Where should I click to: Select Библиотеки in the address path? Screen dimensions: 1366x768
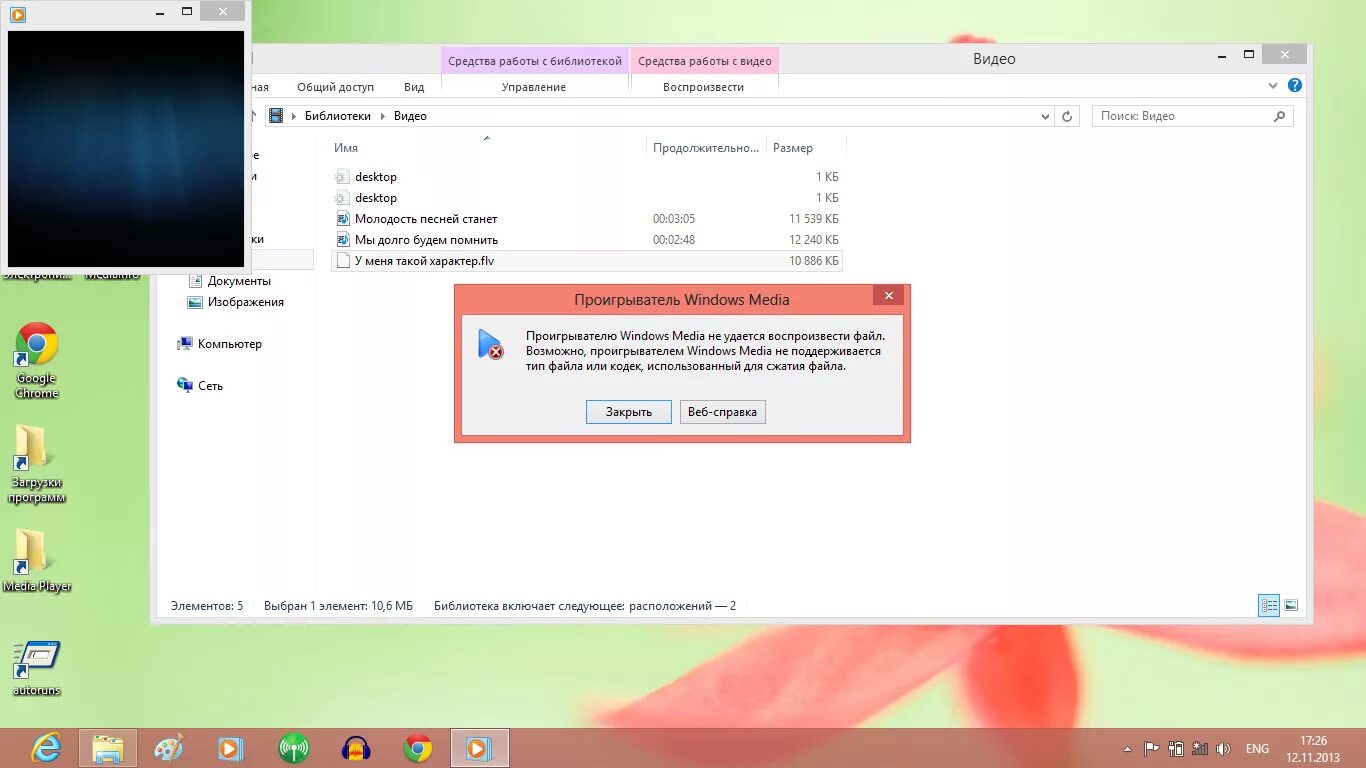tap(338, 116)
